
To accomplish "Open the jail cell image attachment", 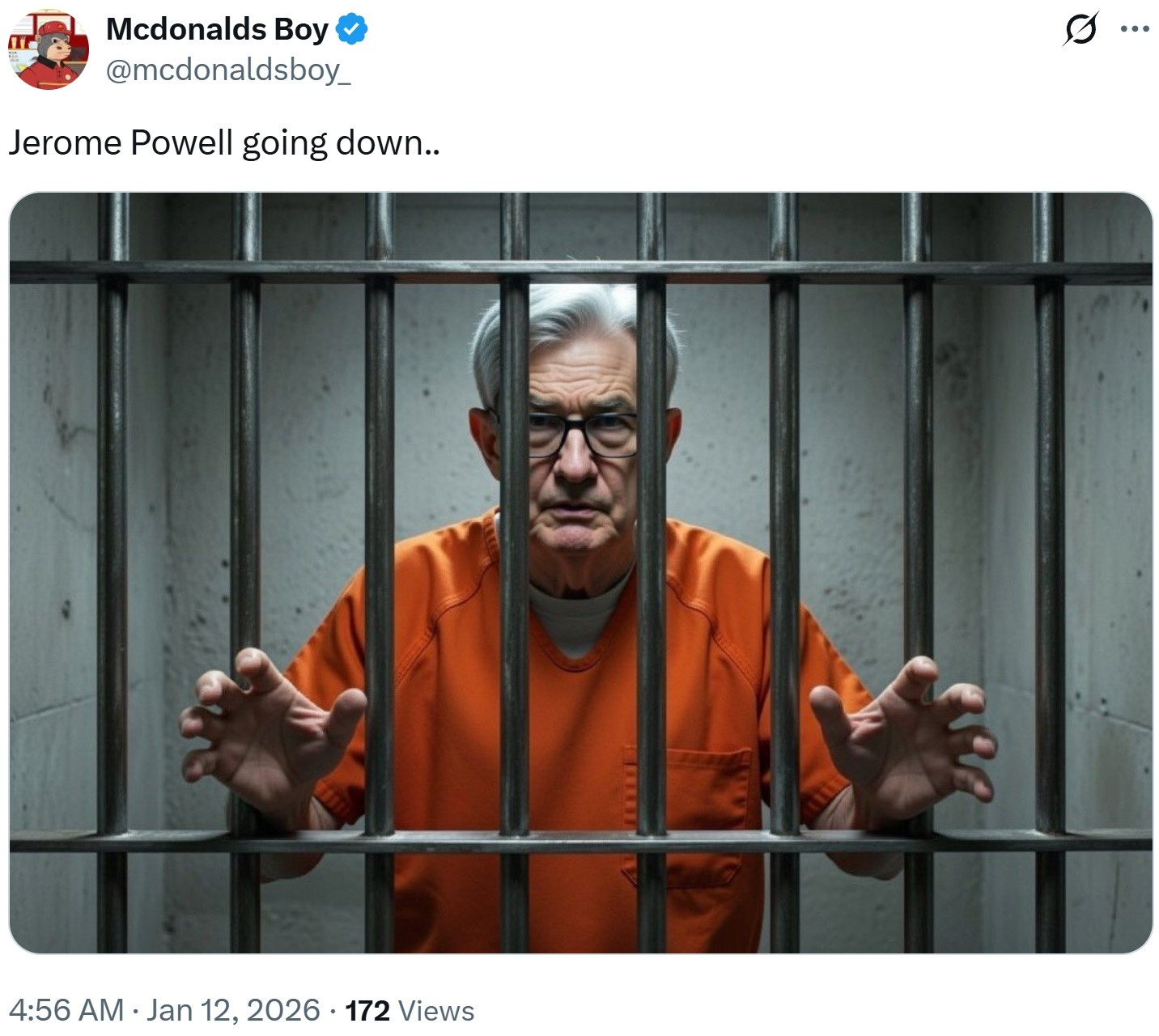I will click(580, 572).
